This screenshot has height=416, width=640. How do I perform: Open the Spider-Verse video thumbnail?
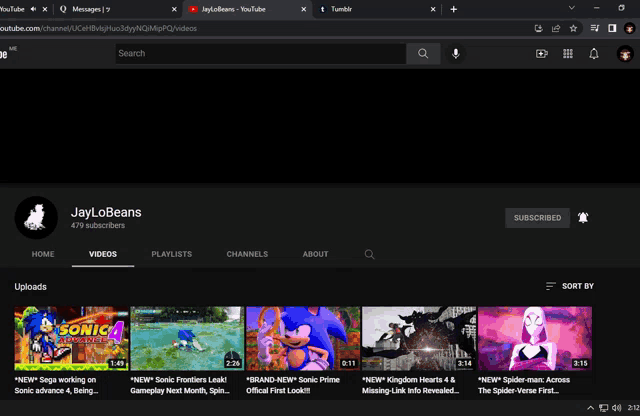[535, 338]
